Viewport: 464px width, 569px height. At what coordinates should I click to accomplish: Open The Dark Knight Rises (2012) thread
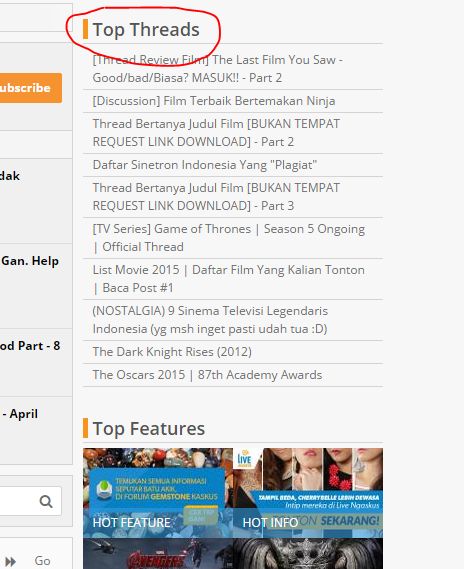coord(172,352)
